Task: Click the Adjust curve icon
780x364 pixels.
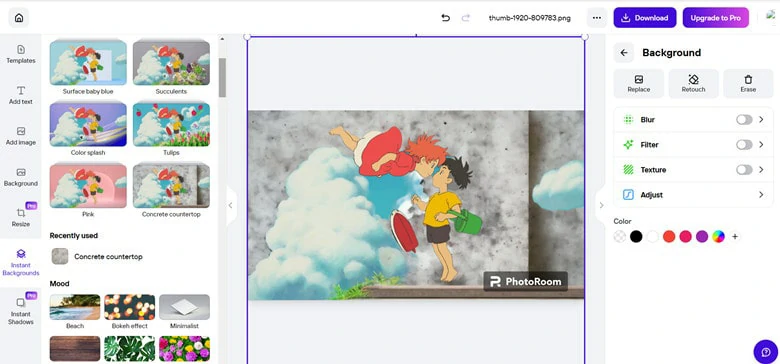Action: point(628,195)
